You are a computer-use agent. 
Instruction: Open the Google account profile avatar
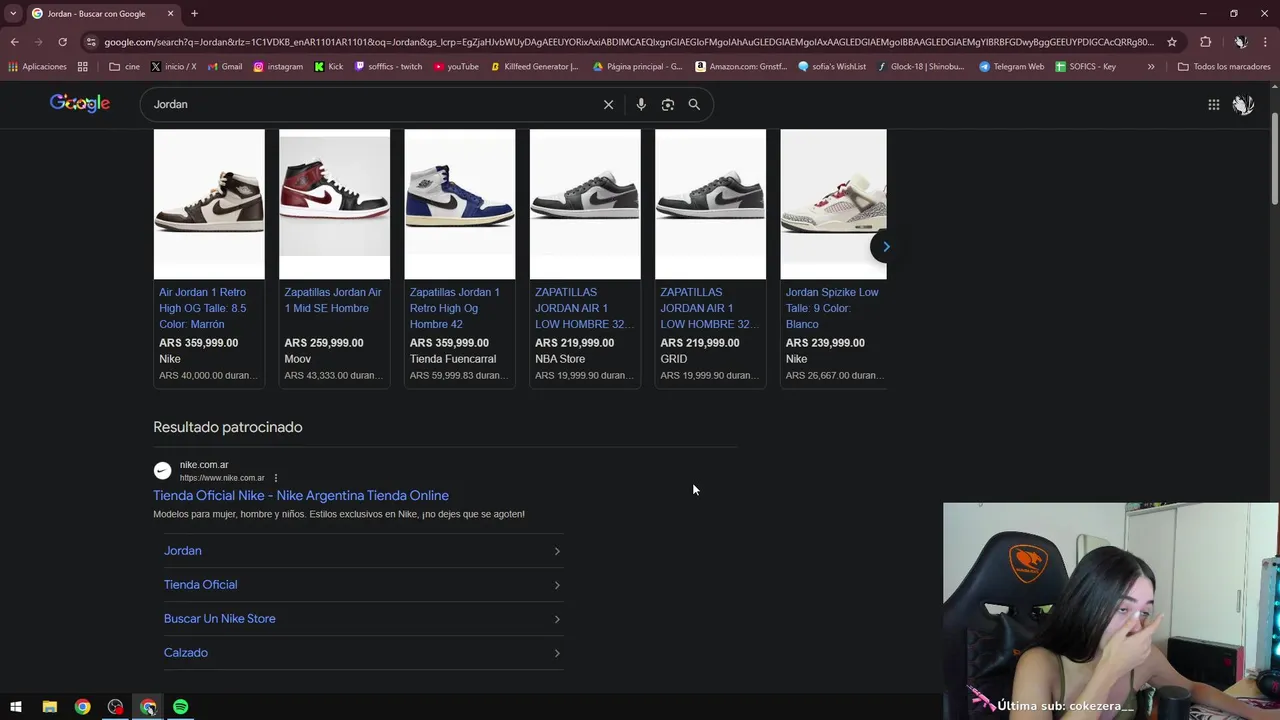click(x=1243, y=104)
